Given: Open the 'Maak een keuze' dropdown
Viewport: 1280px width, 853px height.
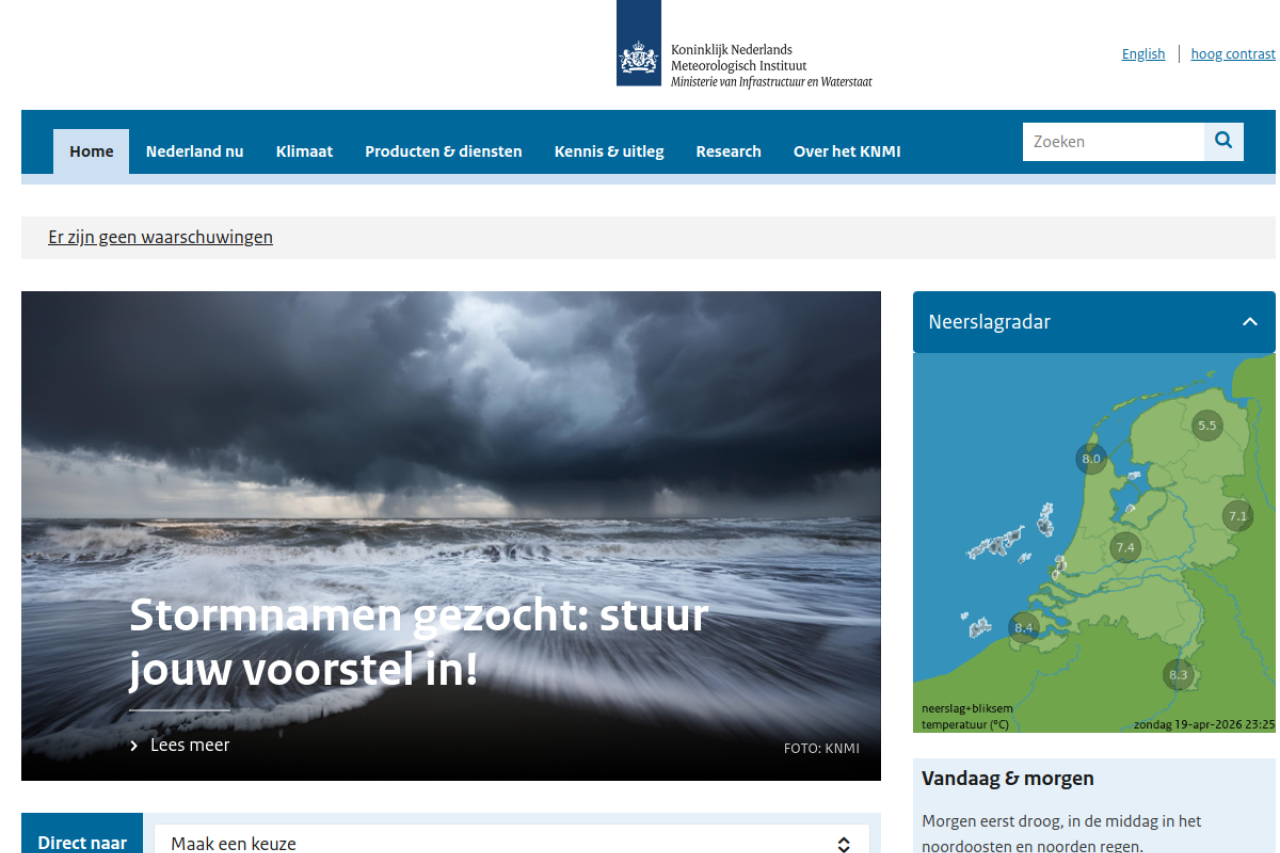Looking at the screenshot, I should click(510, 843).
